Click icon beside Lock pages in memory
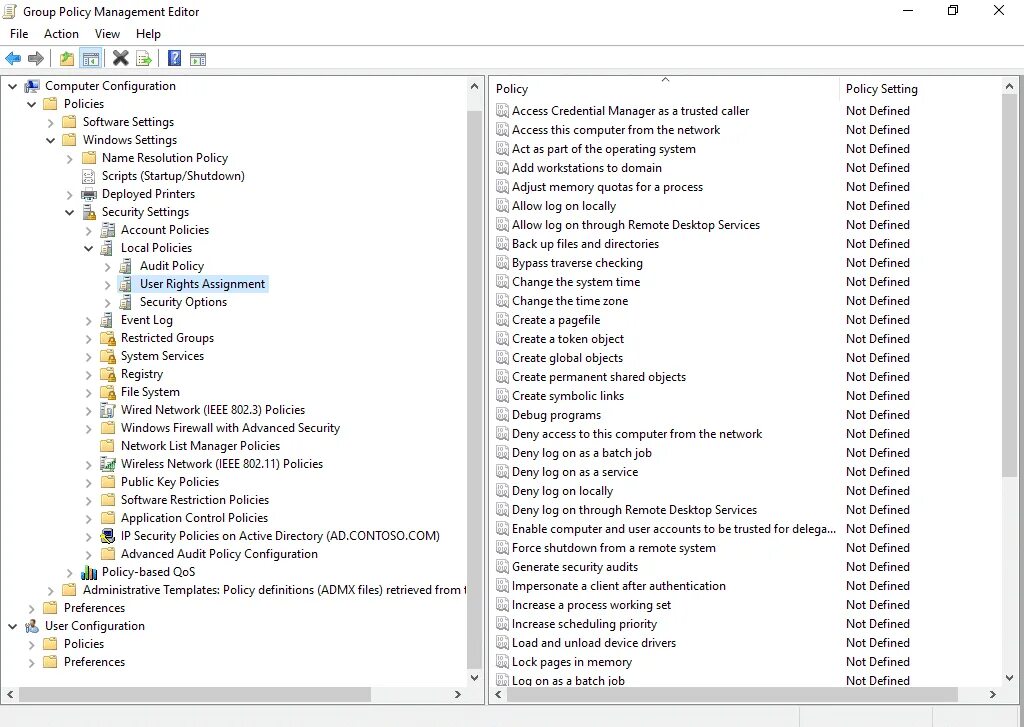 click(x=502, y=662)
